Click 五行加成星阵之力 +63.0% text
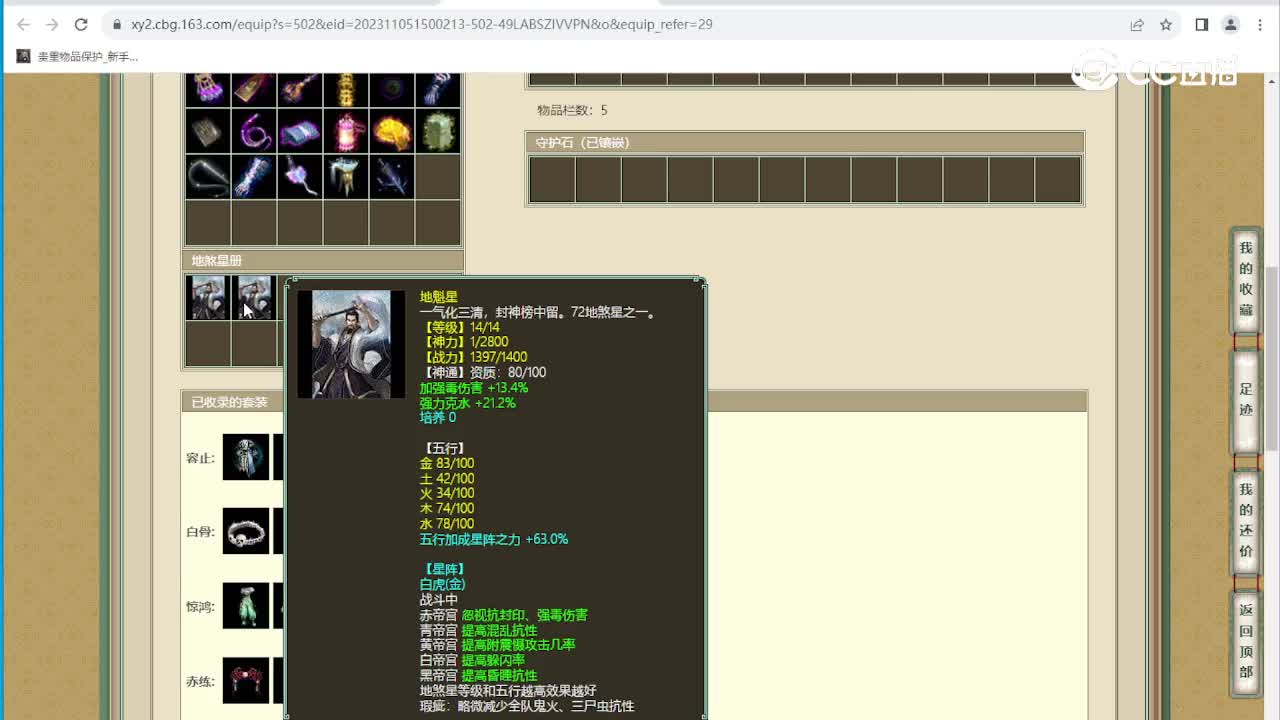 pos(494,539)
